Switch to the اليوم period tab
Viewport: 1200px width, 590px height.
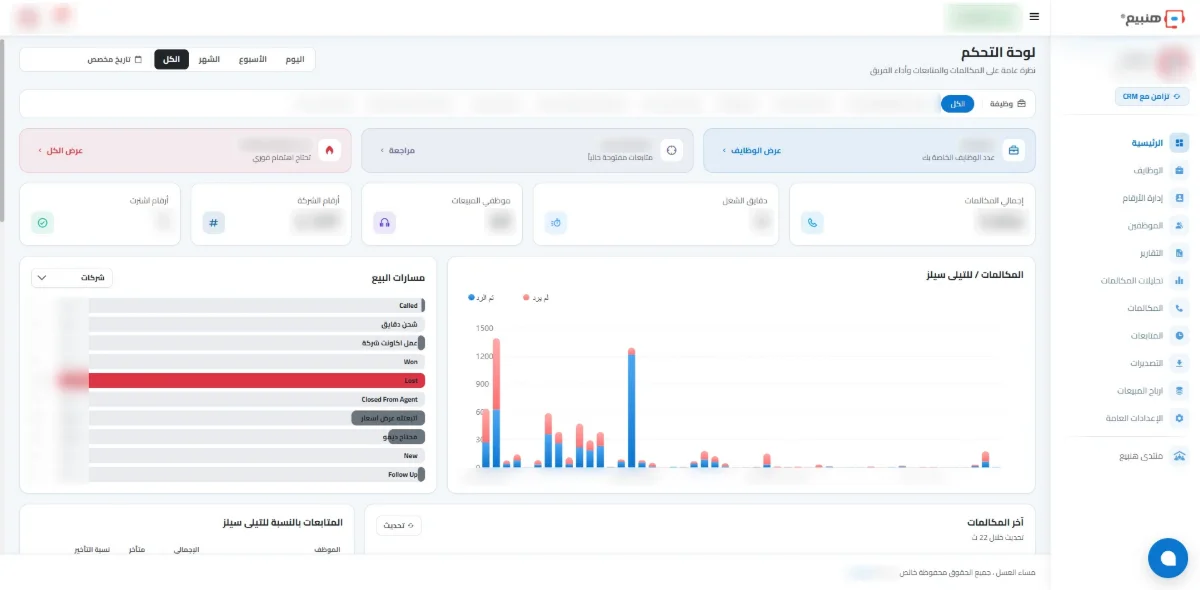[295, 60]
